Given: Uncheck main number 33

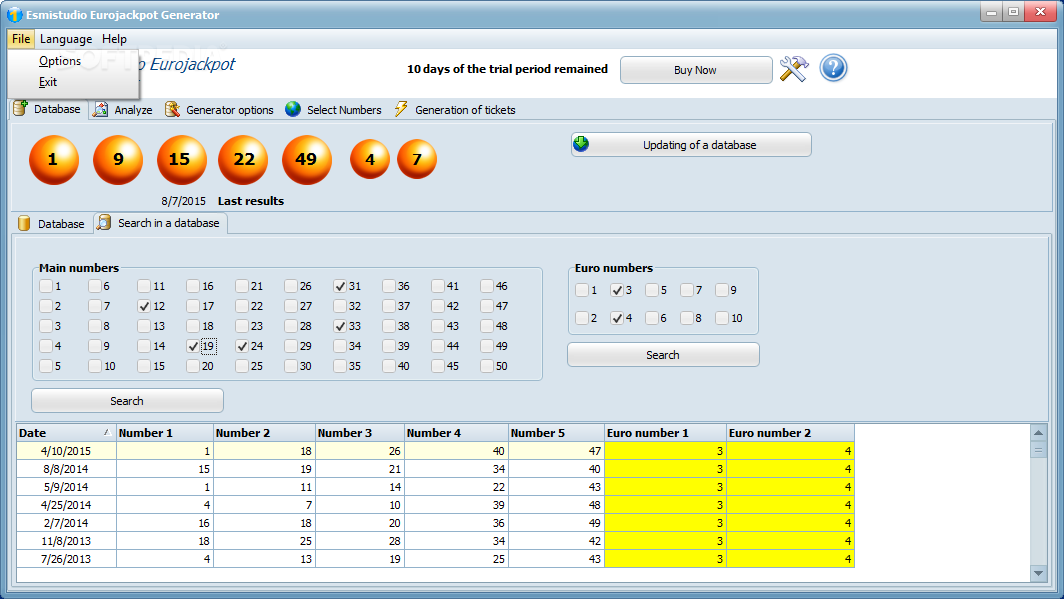Looking at the screenshot, I should (340, 326).
